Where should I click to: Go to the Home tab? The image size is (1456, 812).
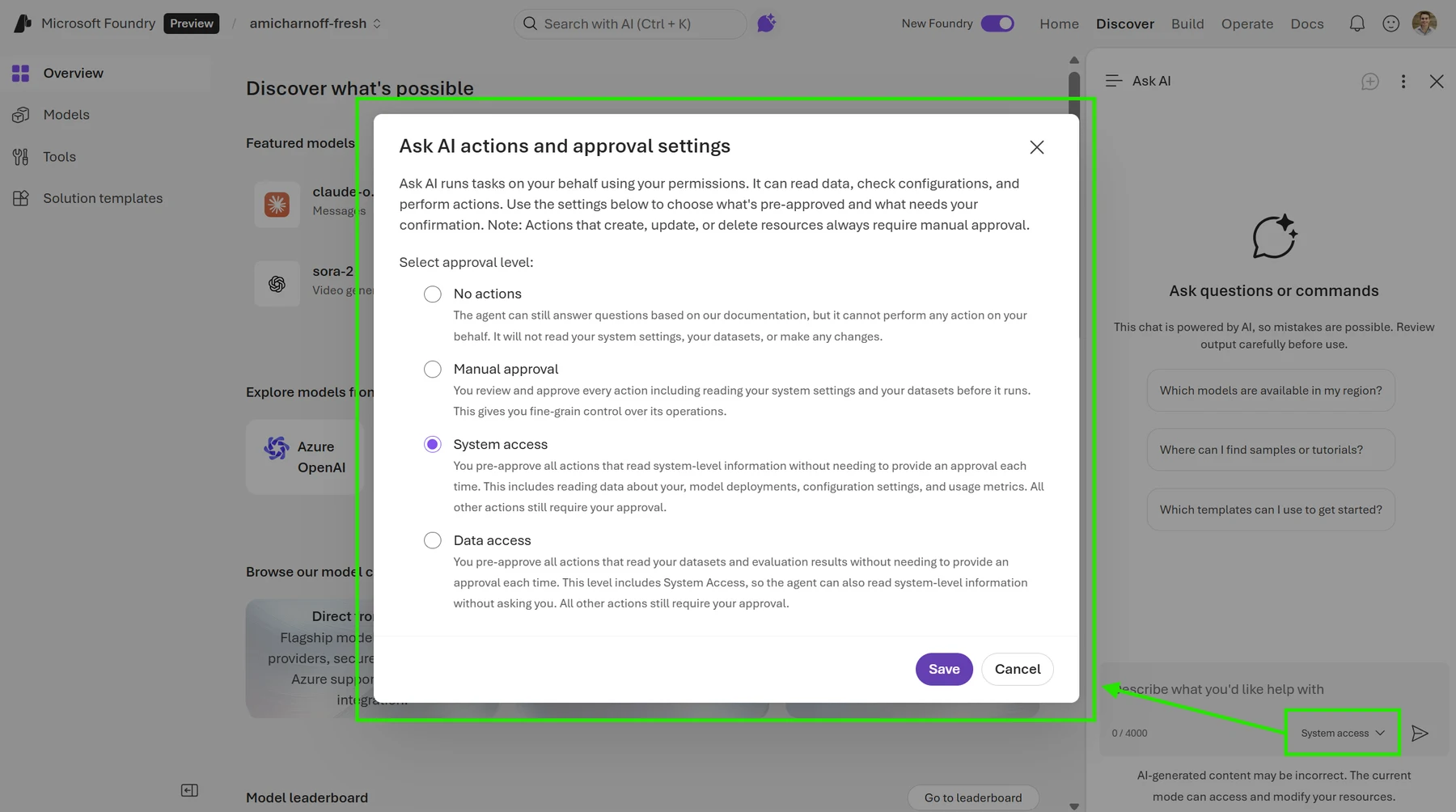[x=1059, y=23]
